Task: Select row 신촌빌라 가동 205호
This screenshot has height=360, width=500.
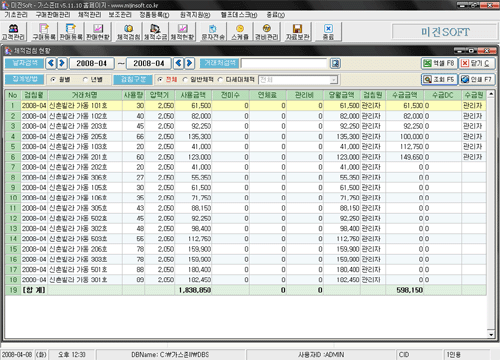Action: click(245, 136)
